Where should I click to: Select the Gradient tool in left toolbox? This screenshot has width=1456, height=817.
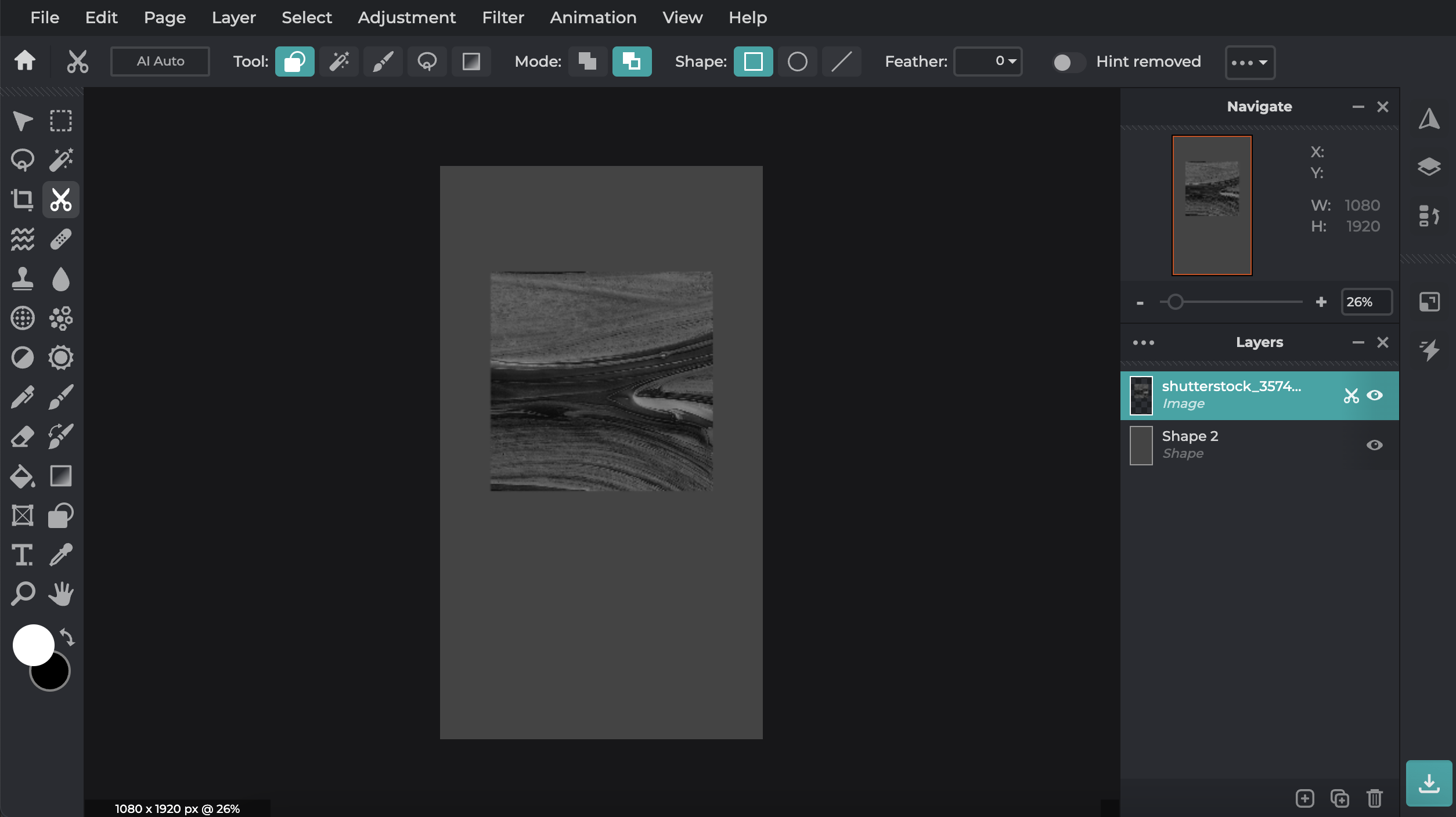[x=61, y=476]
